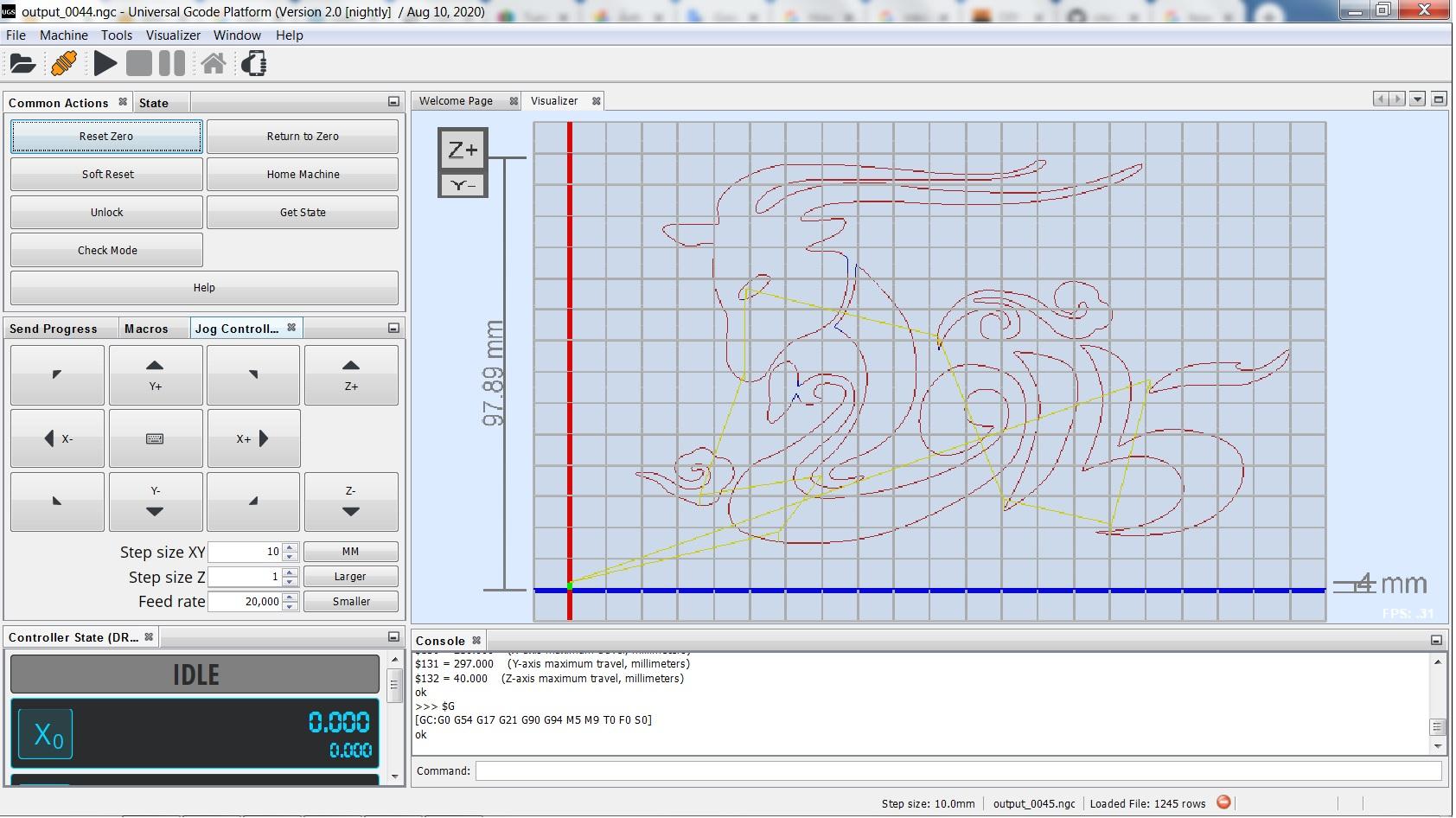This screenshot has height=818, width=1456.
Task: Switch to the State tab
Action: 154,103
